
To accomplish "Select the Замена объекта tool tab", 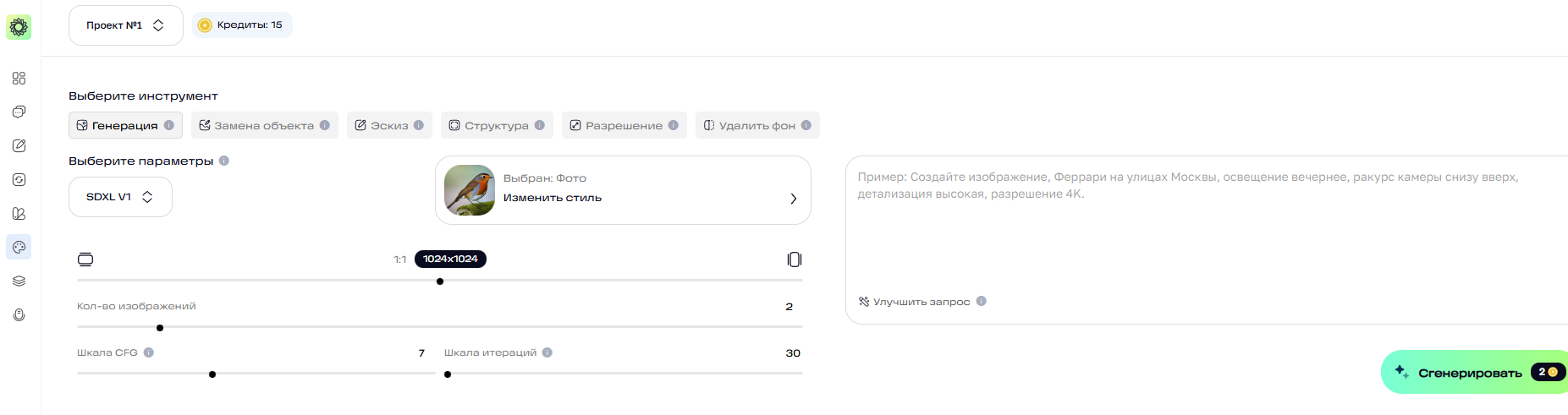I will pyautogui.click(x=264, y=125).
